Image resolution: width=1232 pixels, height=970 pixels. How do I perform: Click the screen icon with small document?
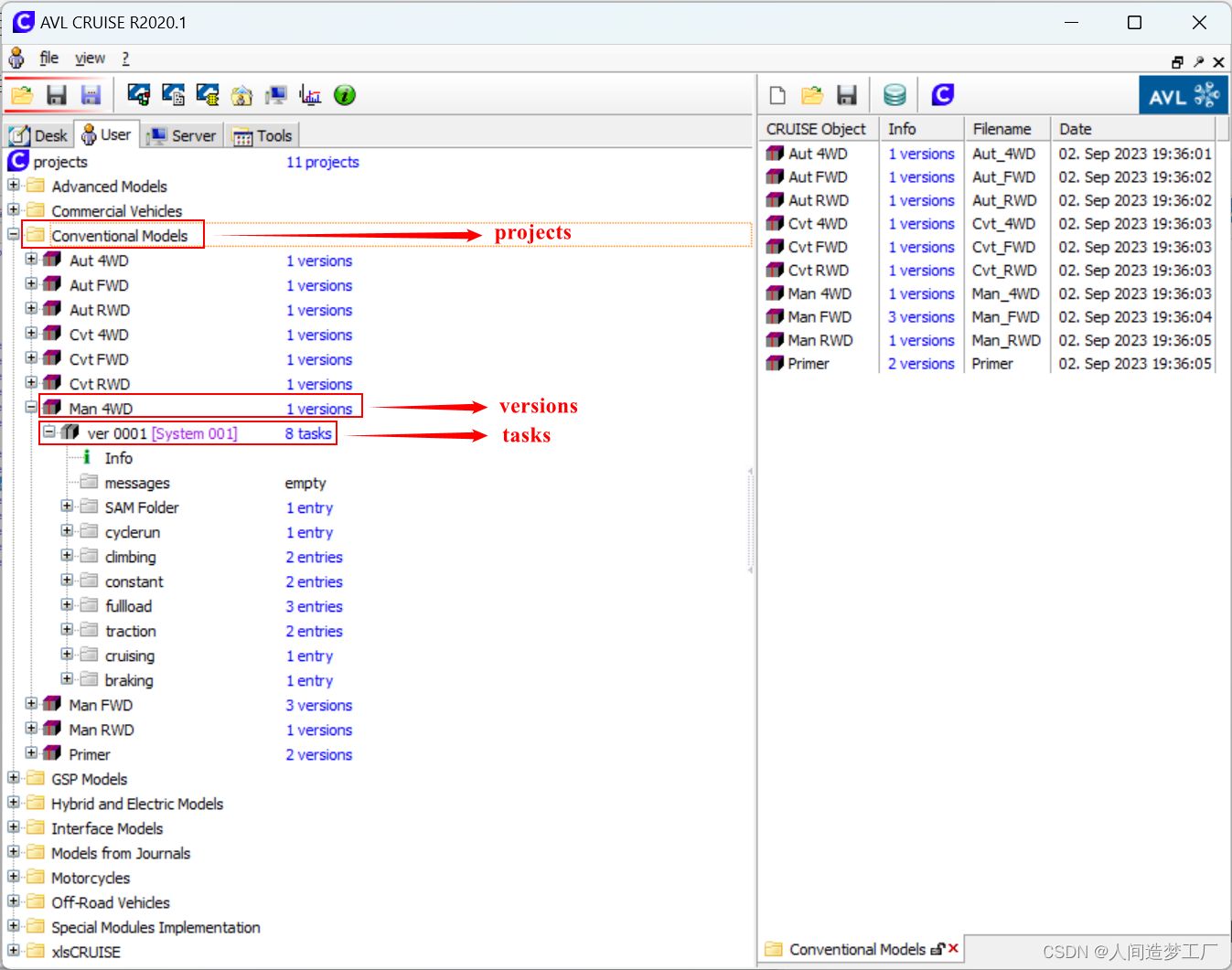(173, 94)
